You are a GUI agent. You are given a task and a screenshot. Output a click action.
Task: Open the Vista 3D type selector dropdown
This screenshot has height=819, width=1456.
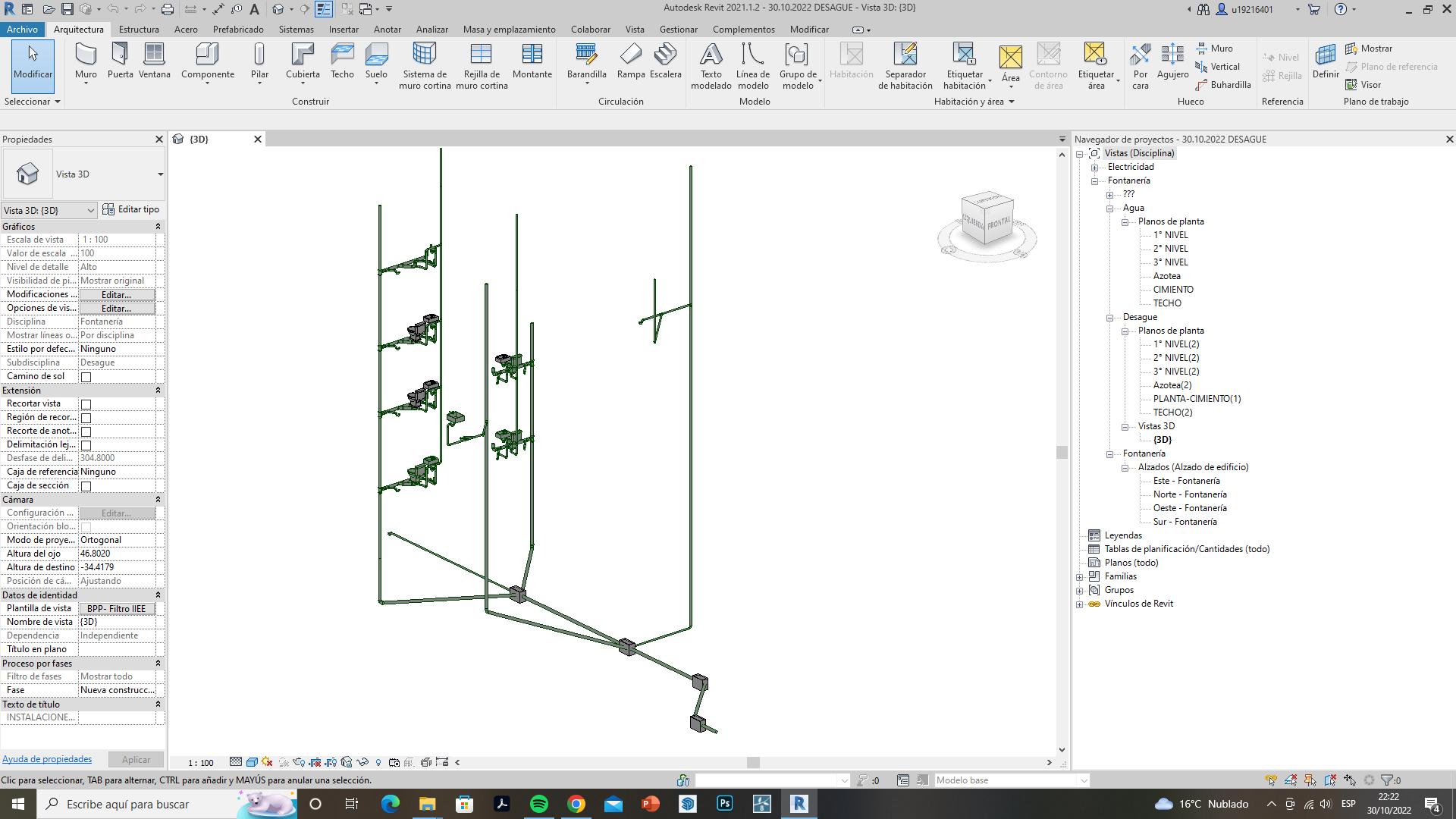[x=160, y=174]
